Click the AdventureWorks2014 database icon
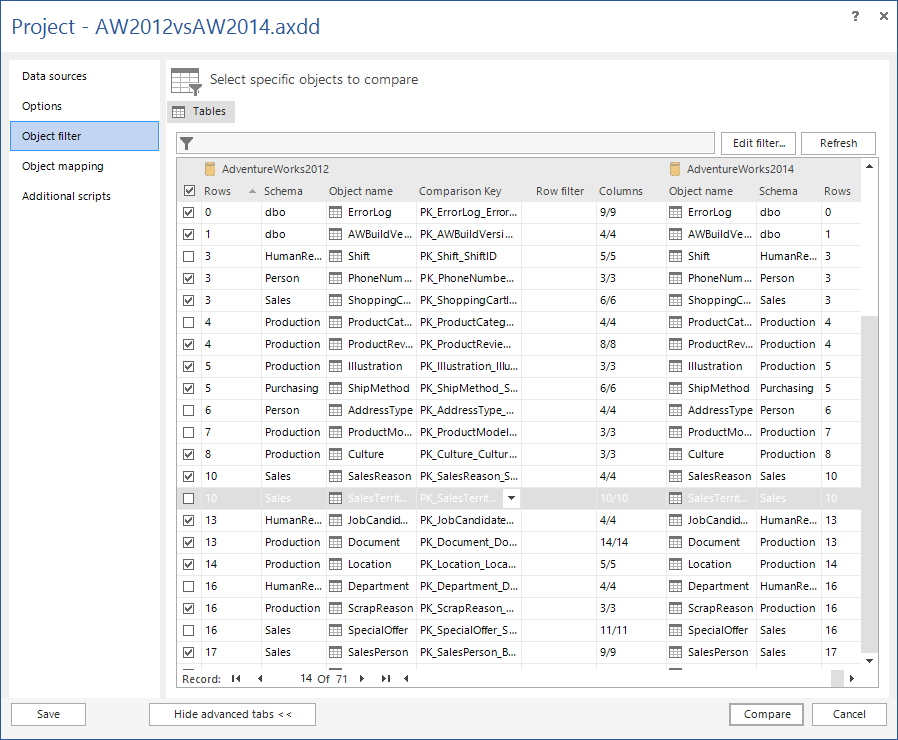 click(675, 169)
